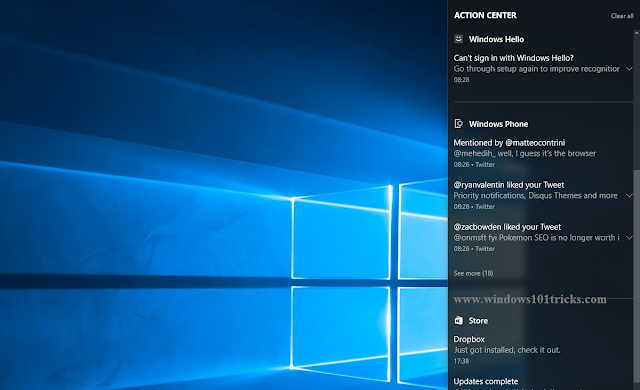The width and height of the screenshot is (640, 390).
Task: Click the 17:38 timestamp under Dropbox
Action: 461,361
